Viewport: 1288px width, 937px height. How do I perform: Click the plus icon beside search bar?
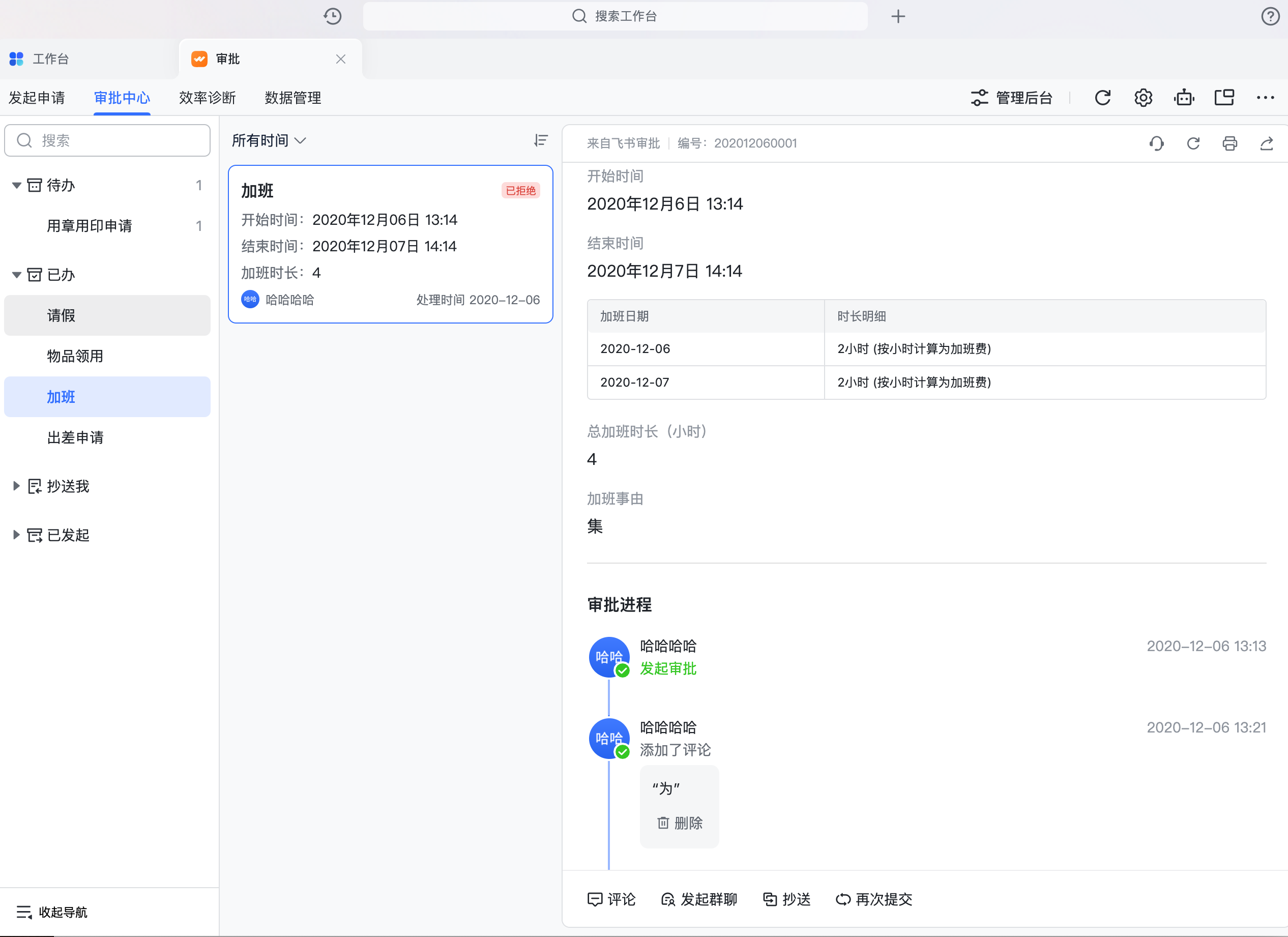click(898, 16)
